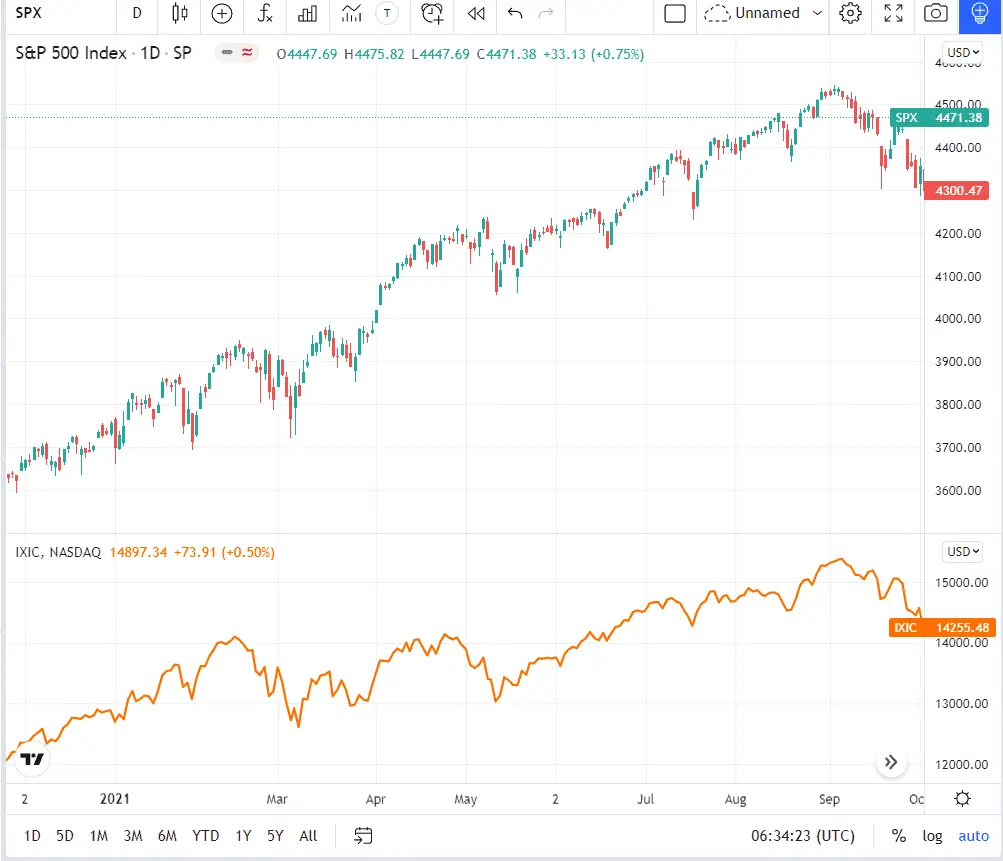Open the USD currency dropdown for SPX
Screen dimensions: 1003x861
coord(963,52)
